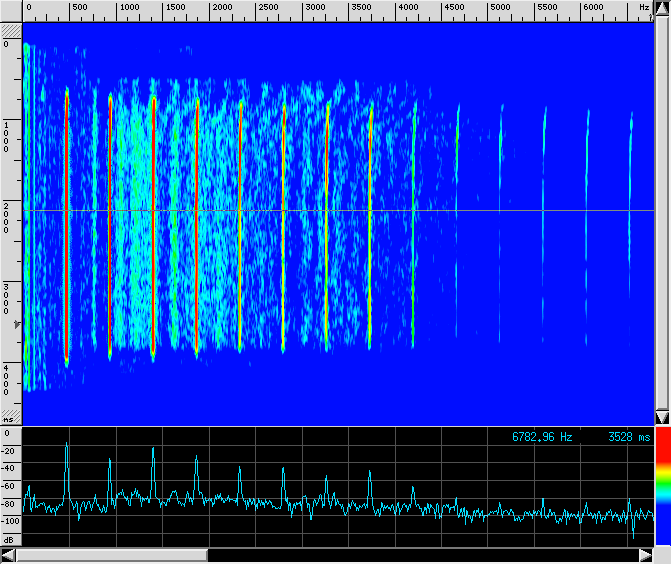Click the empty horizontal scrollbar track
The height and width of the screenshot is (564, 671).
420,554
